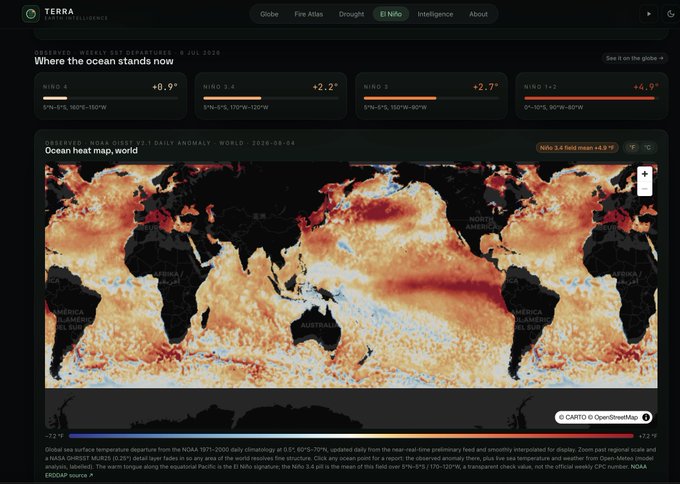Click the Niño 4 +0.9° value
680x484 pixels.
(165, 87)
